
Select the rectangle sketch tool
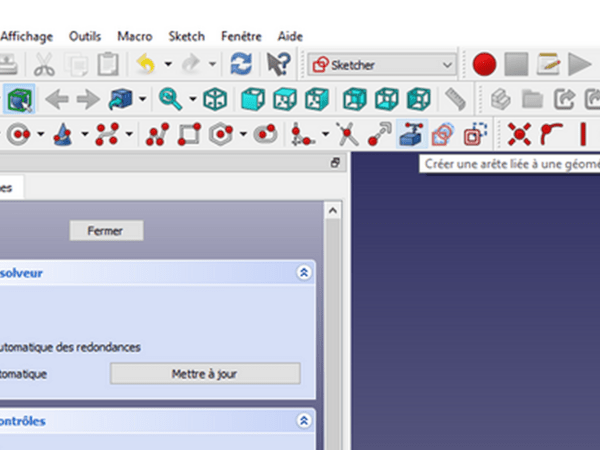pyautogui.click(x=190, y=133)
